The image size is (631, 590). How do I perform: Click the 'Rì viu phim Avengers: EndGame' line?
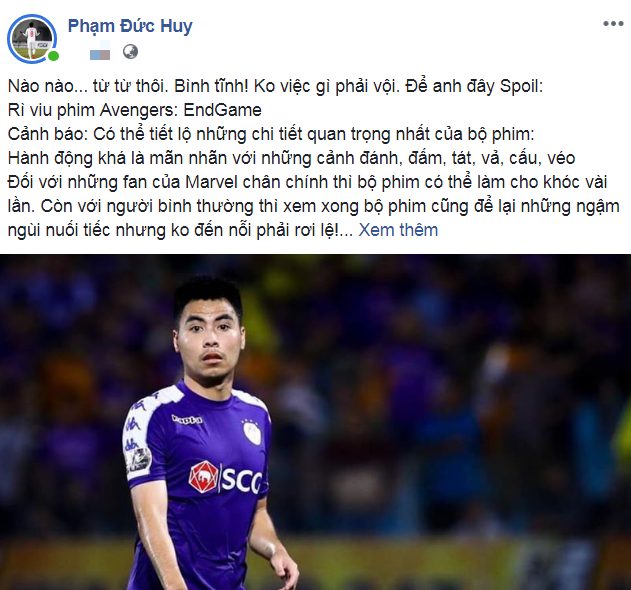[x=135, y=110]
